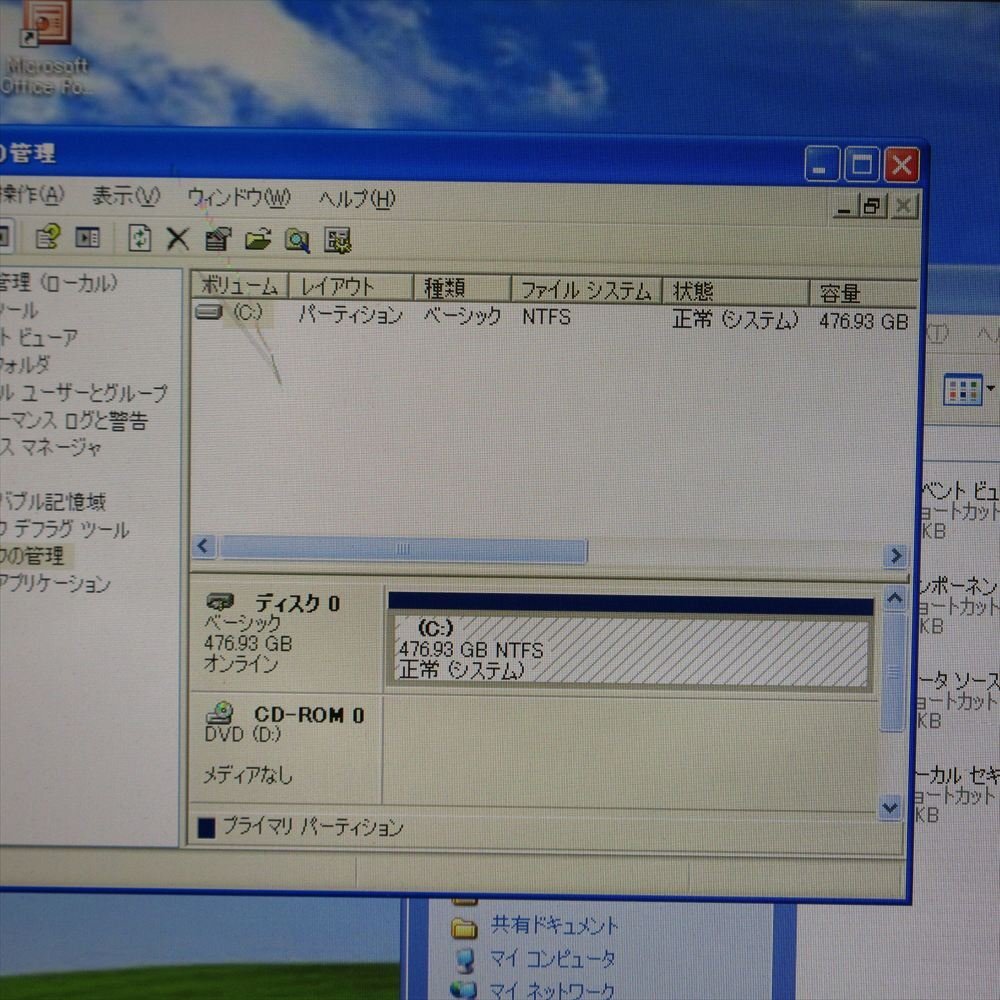The image size is (1000, 1000).
Task: Minimize the inner MMC child window
Action: pyautogui.click(x=844, y=207)
